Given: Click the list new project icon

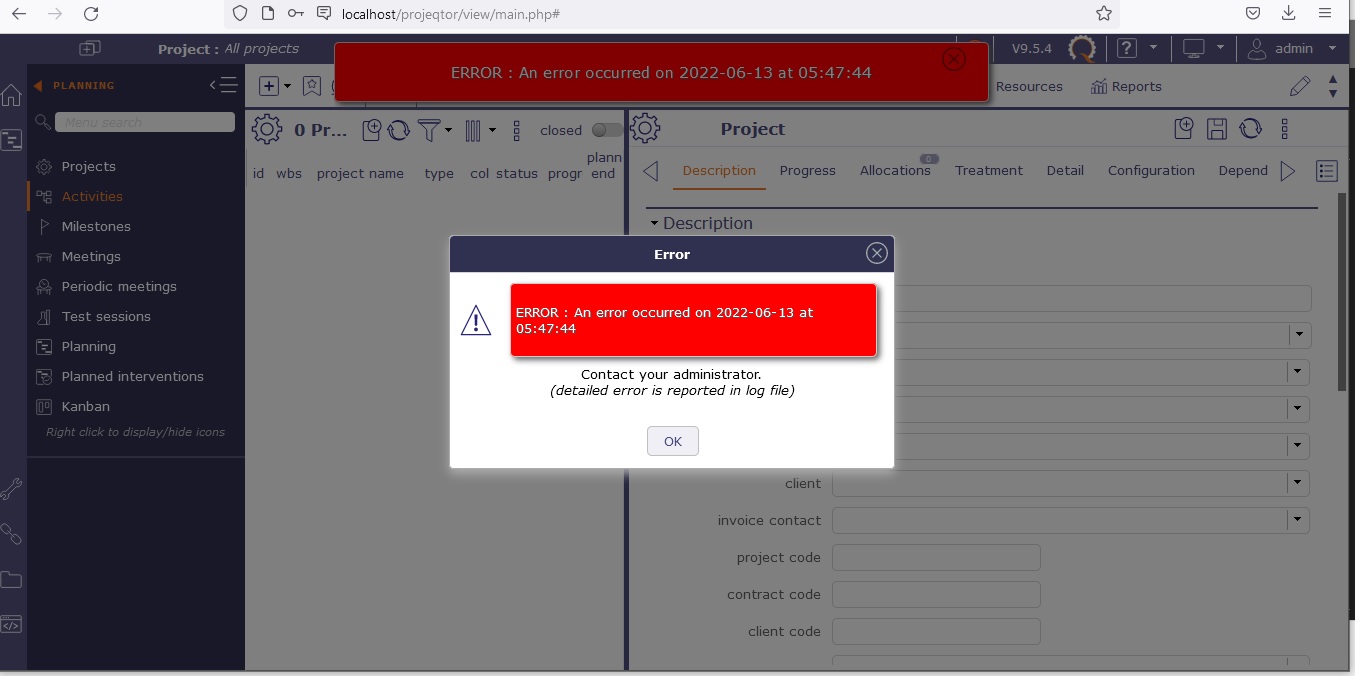Looking at the screenshot, I should 371,129.
